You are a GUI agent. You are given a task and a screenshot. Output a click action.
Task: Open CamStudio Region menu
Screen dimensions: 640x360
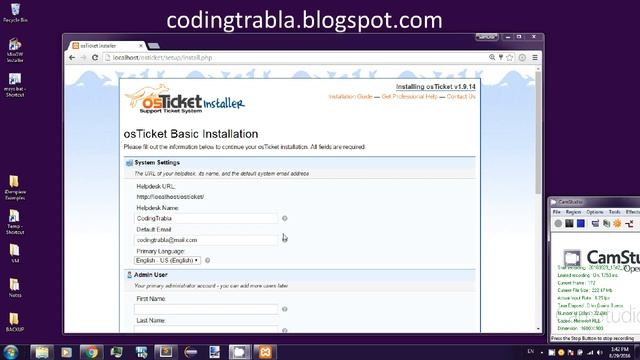(x=573, y=212)
